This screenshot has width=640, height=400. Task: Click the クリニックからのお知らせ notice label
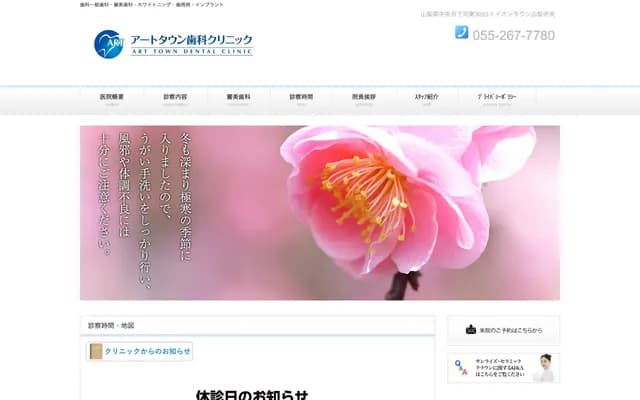coord(147,351)
